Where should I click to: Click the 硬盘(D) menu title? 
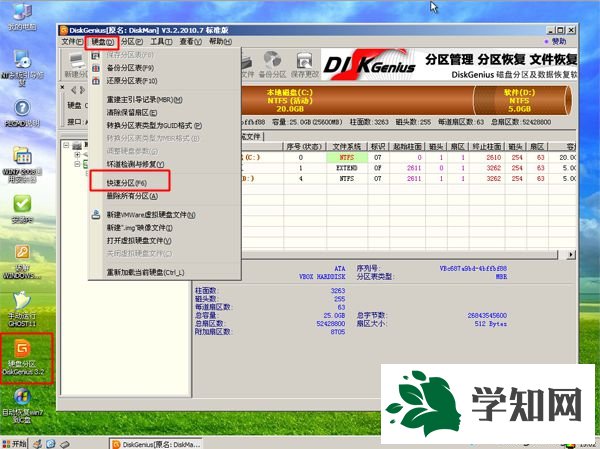[102, 42]
